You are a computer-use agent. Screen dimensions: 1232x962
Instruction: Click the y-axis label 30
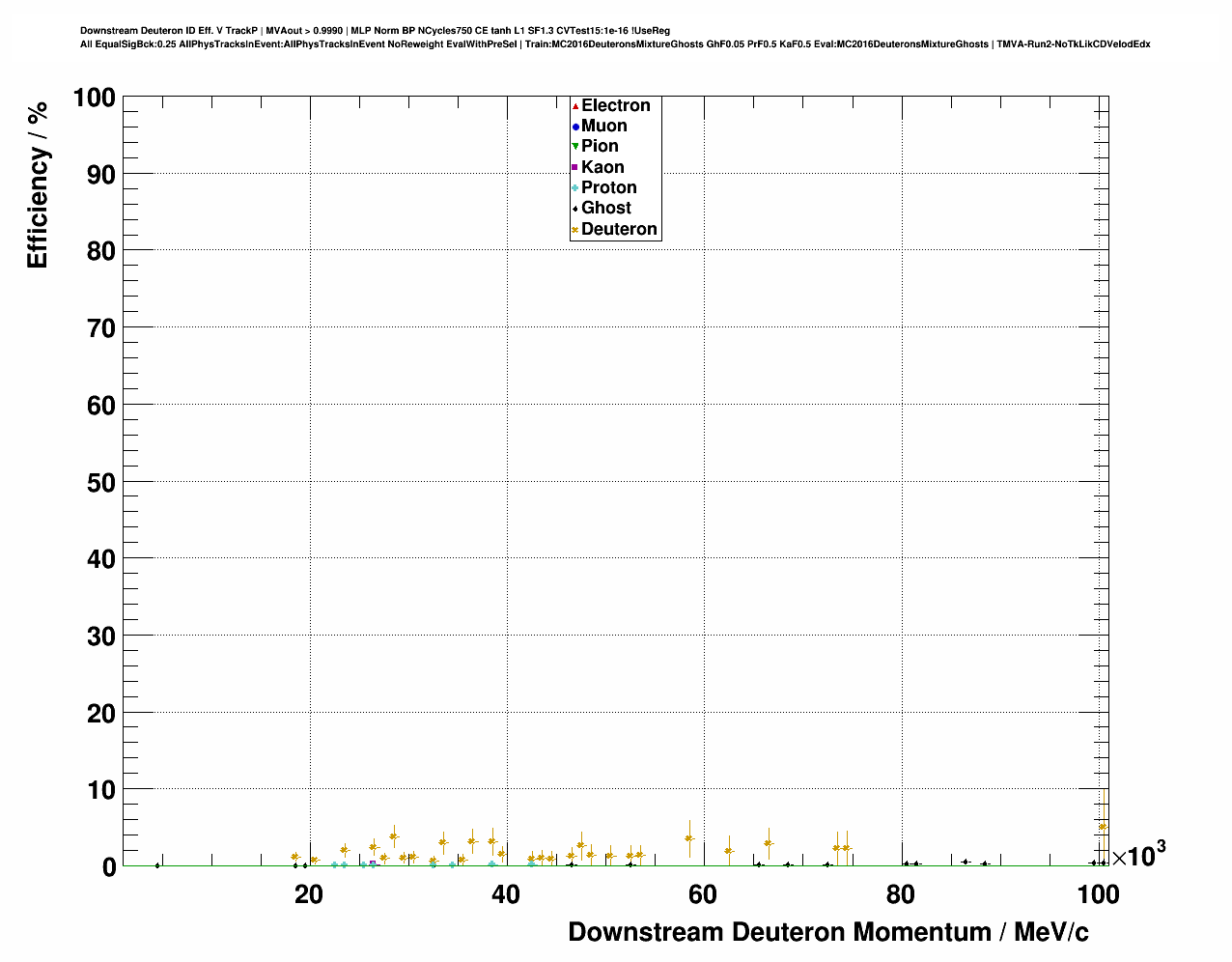(x=101, y=637)
